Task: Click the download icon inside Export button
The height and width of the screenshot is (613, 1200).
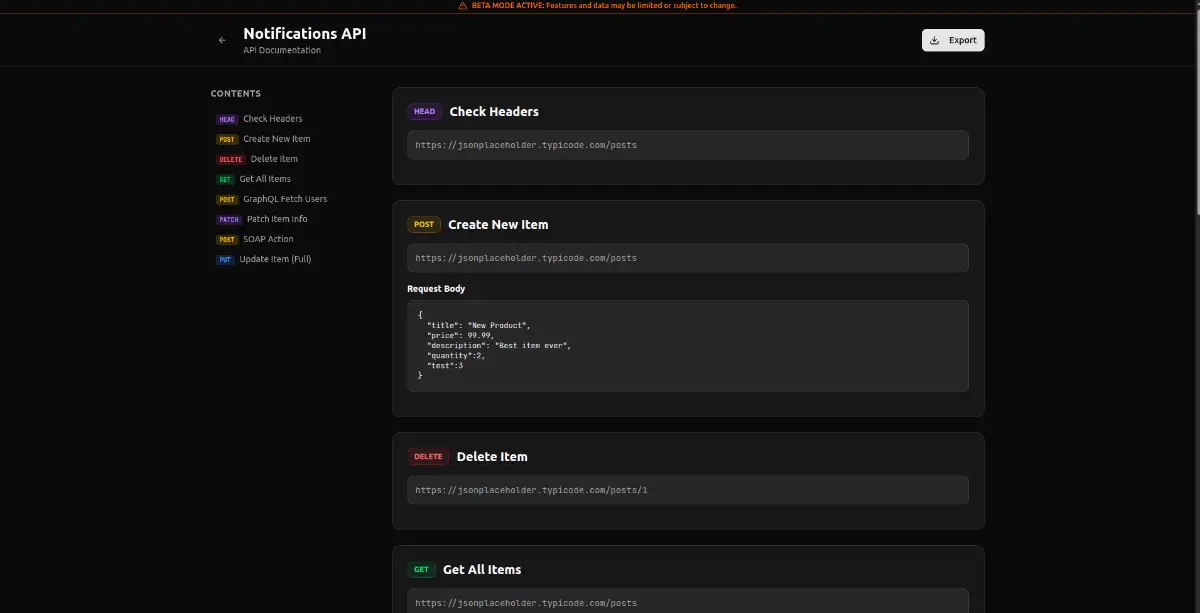Action: pyautogui.click(x=935, y=40)
